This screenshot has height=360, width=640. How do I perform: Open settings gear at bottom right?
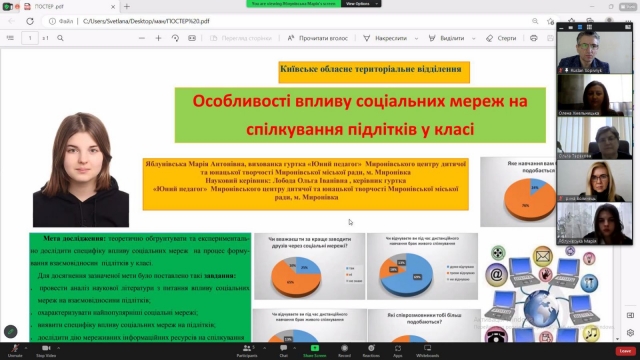tap(630, 333)
